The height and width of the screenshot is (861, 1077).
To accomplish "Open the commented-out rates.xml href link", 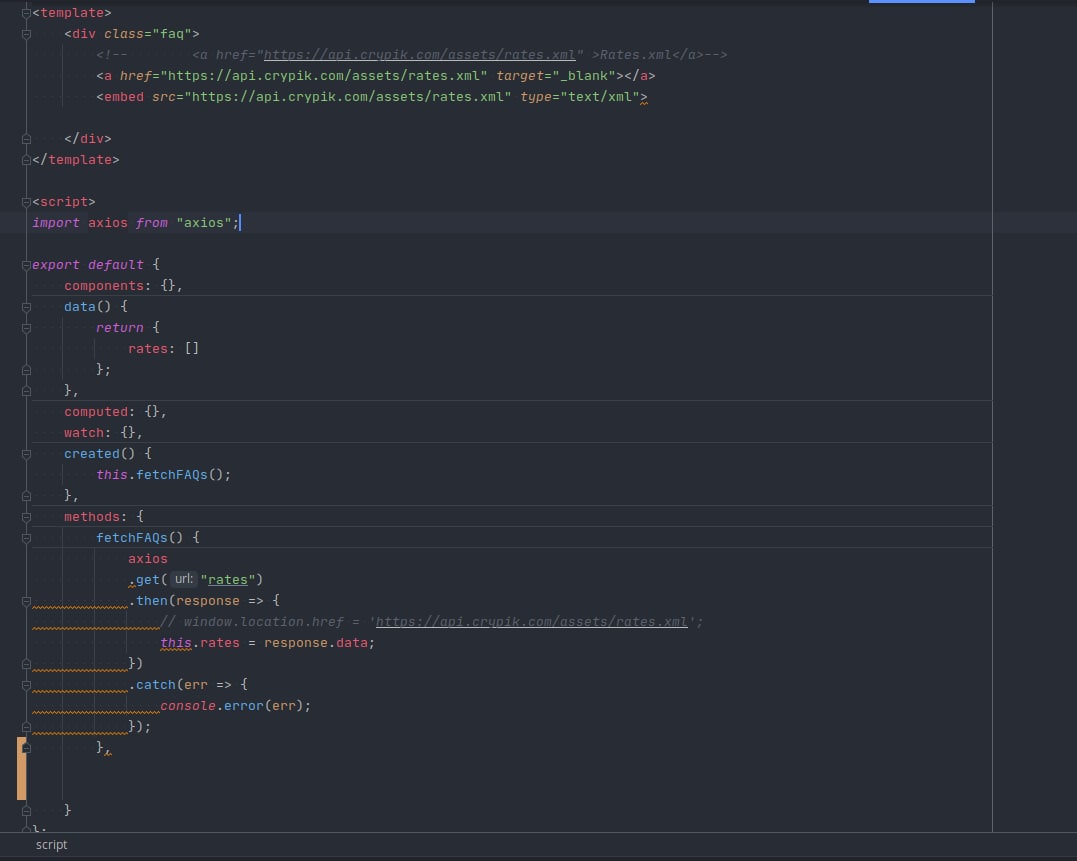I will [x=419, y=55].
